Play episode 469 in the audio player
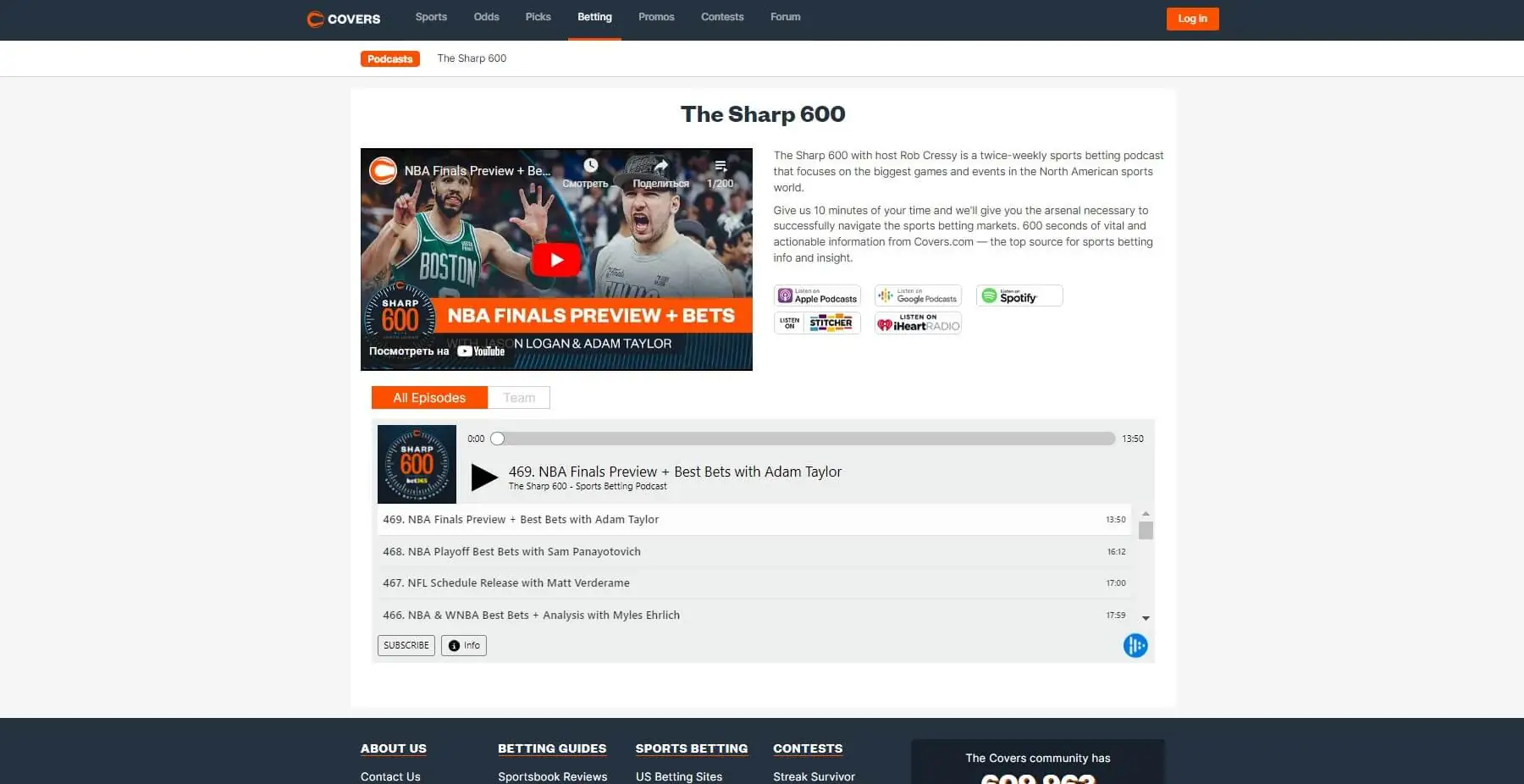 (483, 478)
